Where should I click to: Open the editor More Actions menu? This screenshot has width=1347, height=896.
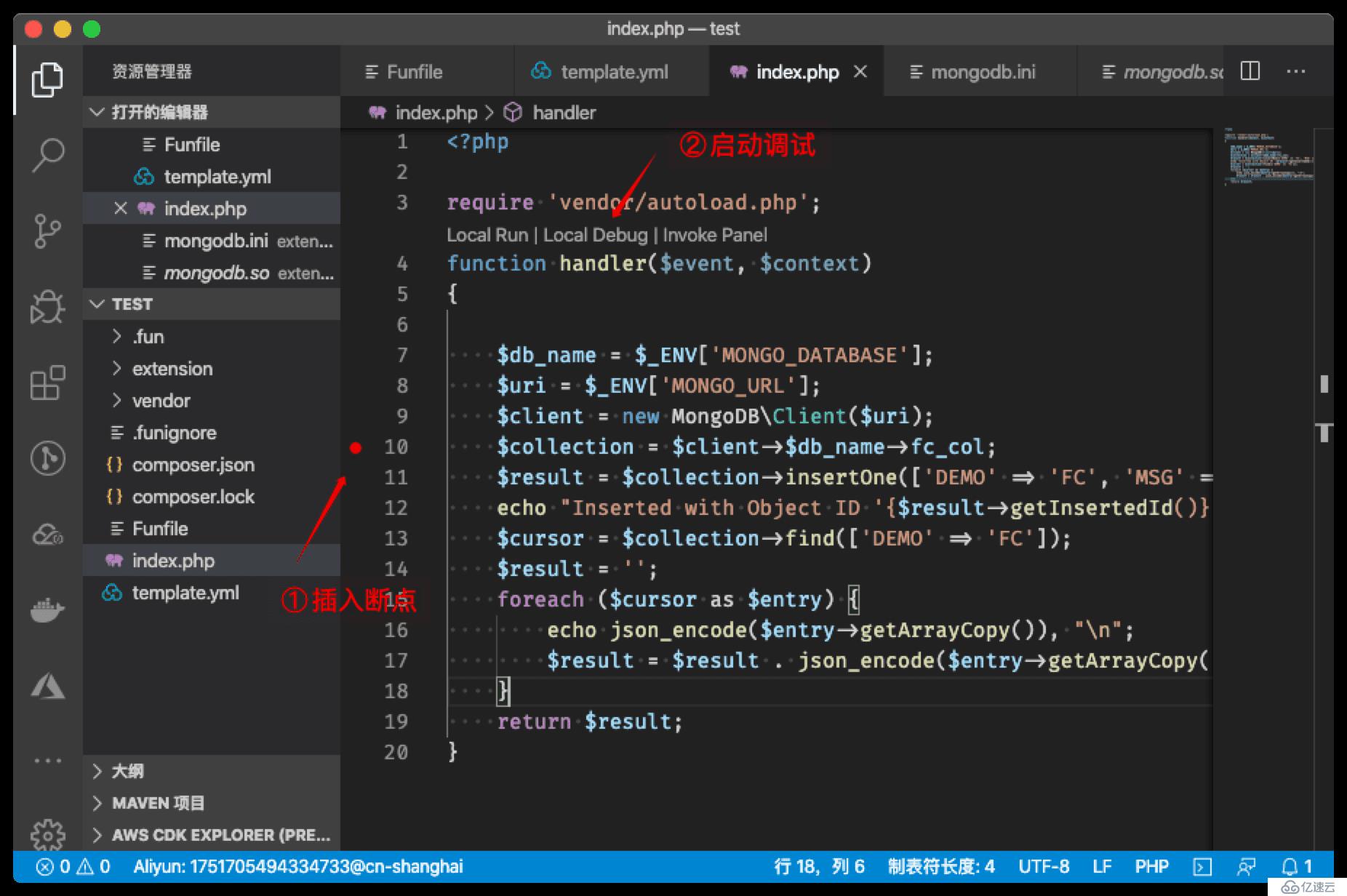(1295, 71)
